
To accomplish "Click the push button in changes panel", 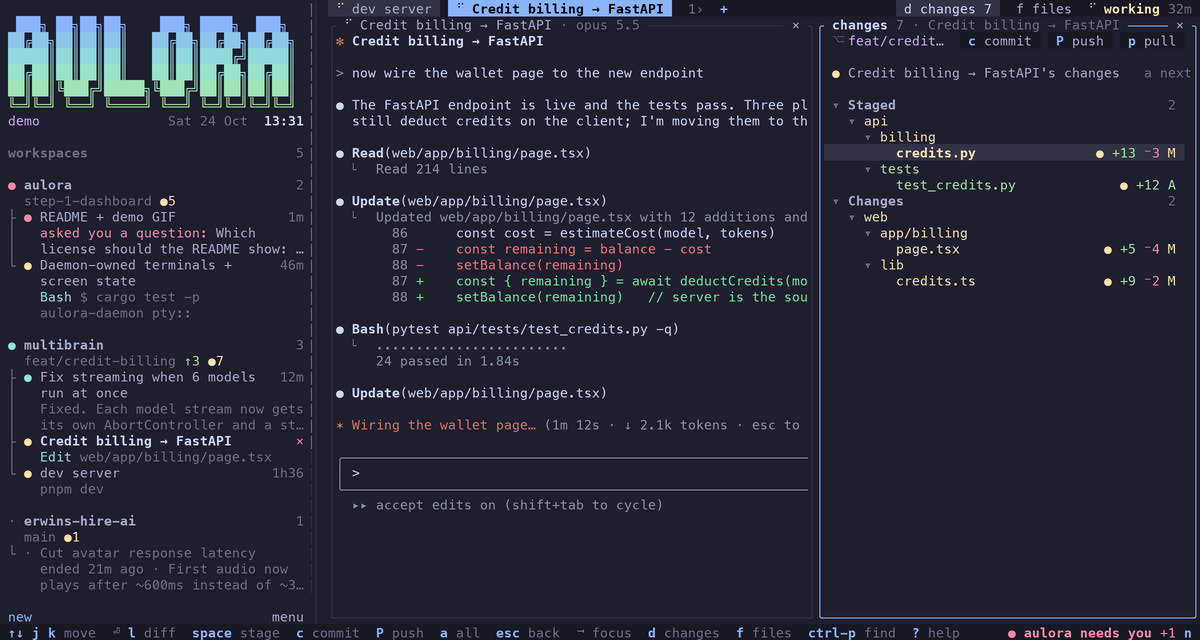I will tap(1080, 41).
